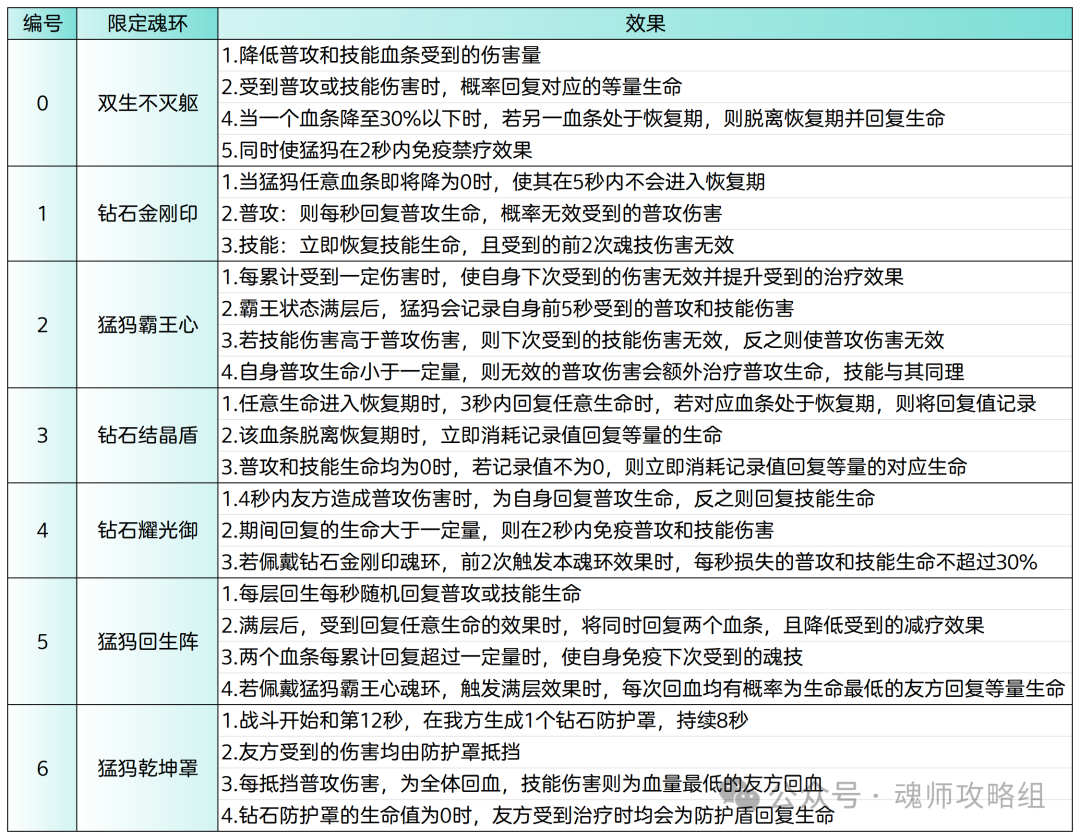Click row starting 普攻：则每秒回复普攻生命
This screenshot has width=1080, height=839.
645,214
